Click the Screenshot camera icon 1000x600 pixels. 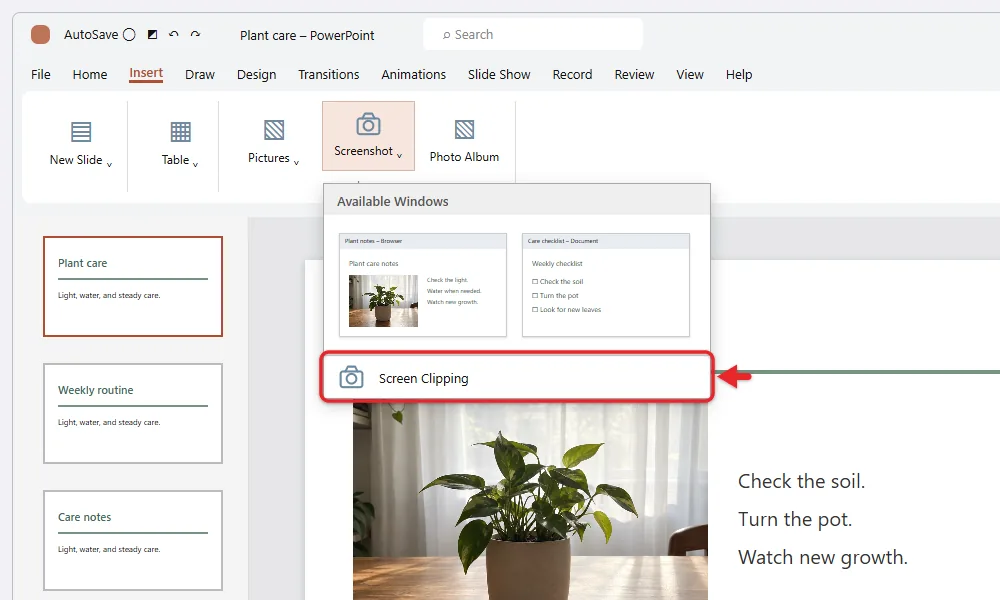pyautogui.click(x=368, y=124)
